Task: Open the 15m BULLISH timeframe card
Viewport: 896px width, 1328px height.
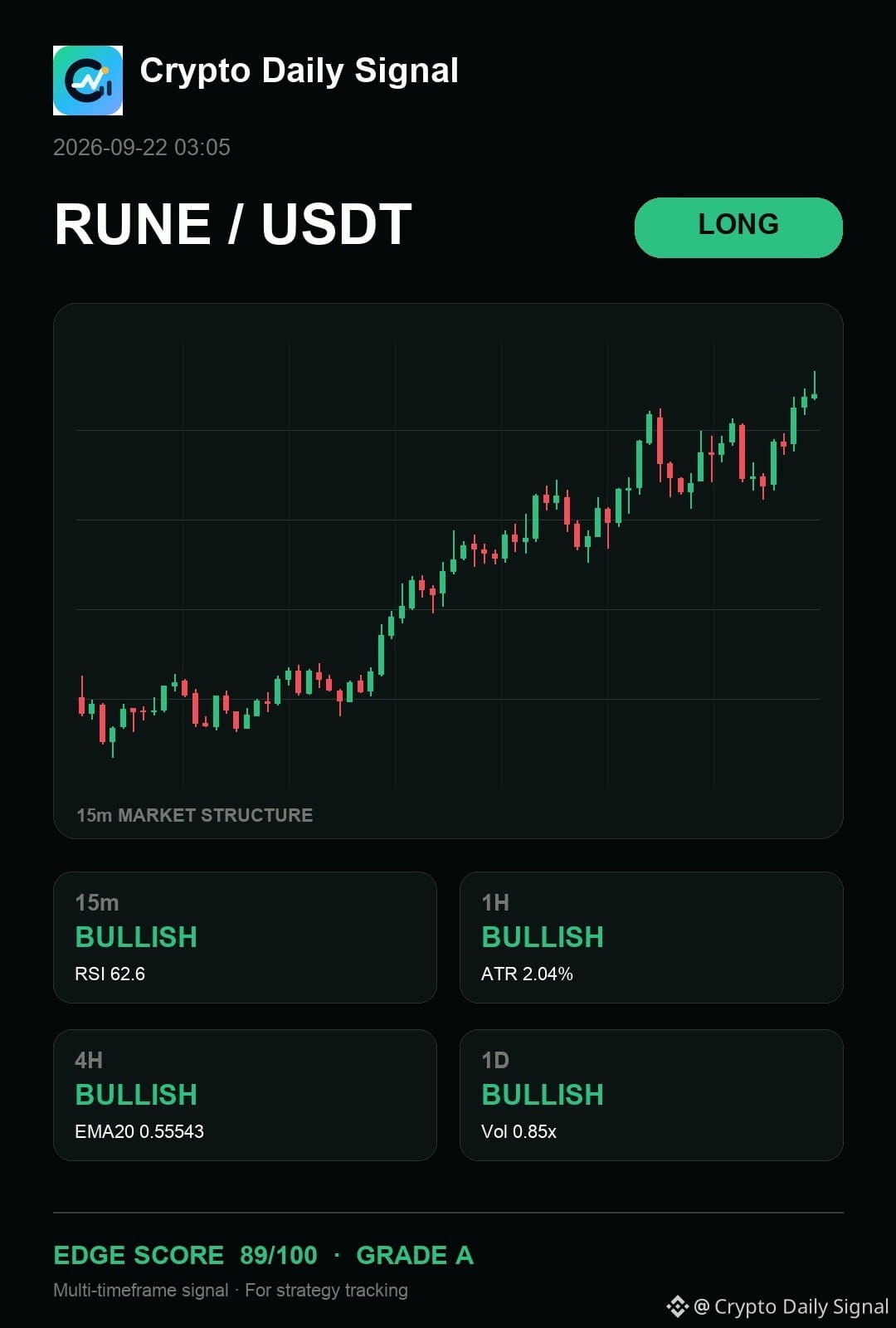Action: tap(245, 937)
